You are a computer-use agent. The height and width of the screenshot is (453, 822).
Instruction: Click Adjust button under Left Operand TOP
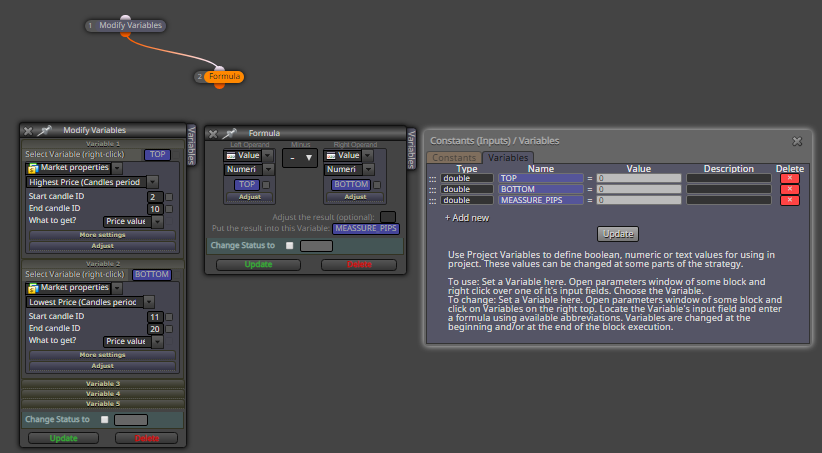pos(250,197)
